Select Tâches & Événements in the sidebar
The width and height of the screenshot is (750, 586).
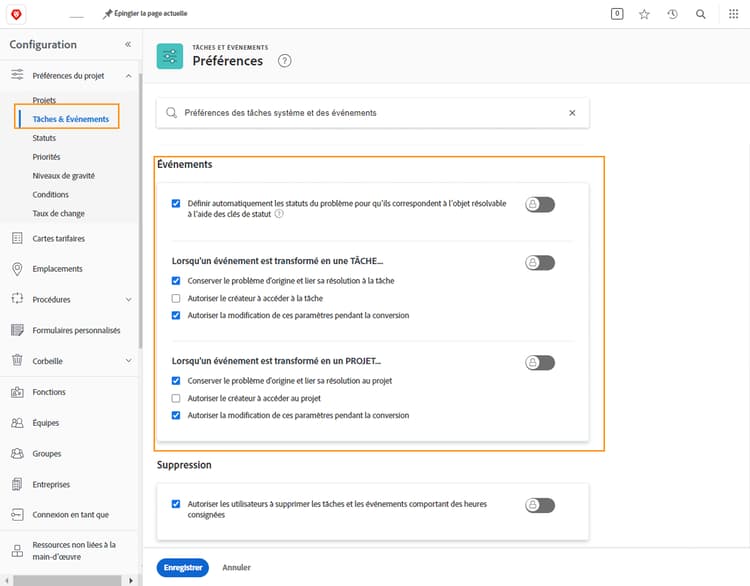[71, 119]
